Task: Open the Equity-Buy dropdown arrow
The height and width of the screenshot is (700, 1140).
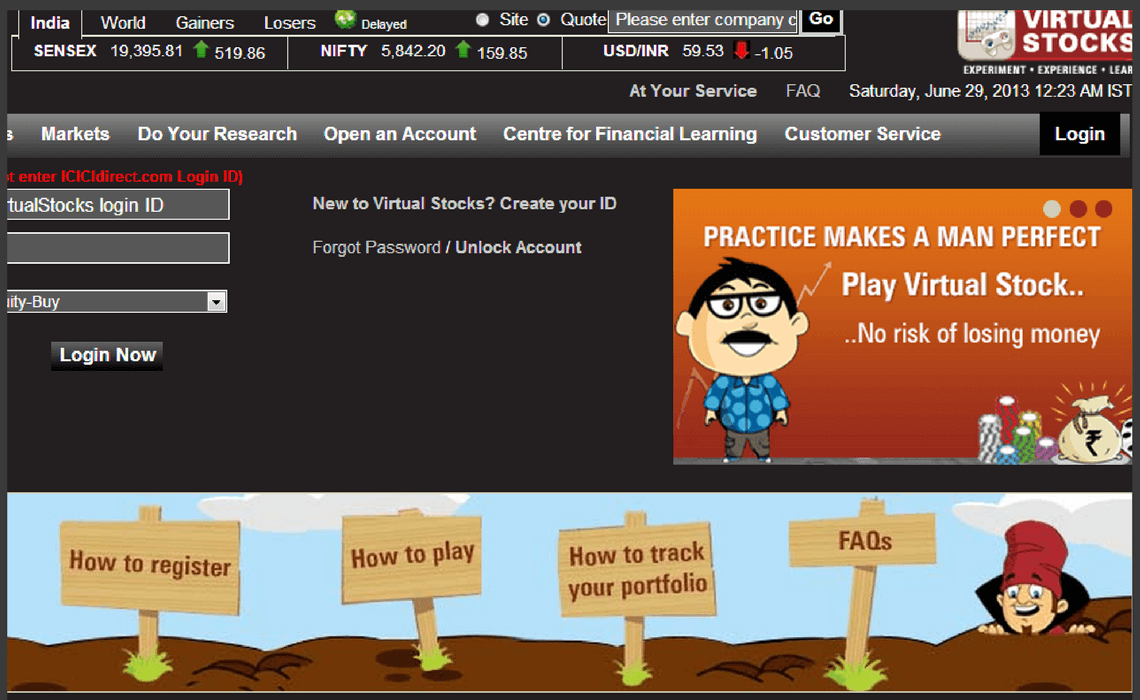Action: click(216, 302)
